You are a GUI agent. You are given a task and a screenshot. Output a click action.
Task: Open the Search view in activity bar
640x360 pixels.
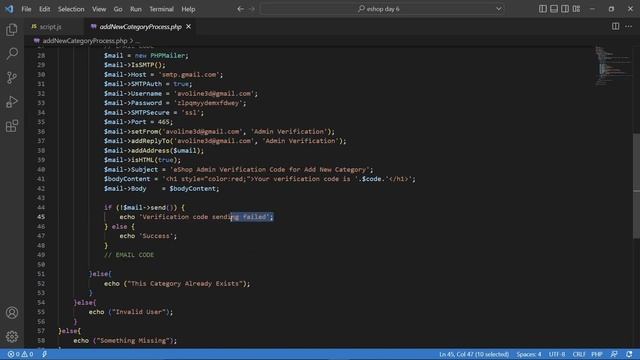(12, 53)
